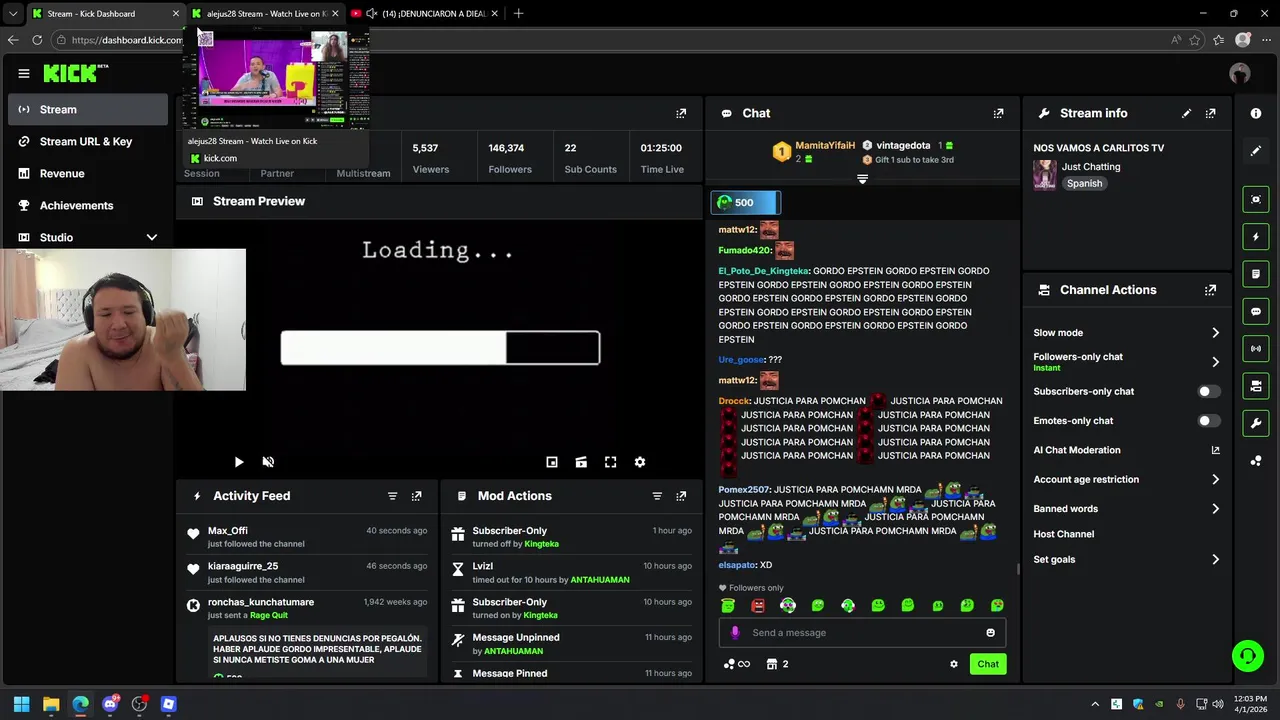Toggle the wrench stream info widget button
Image resolution: width=1280 pixels, height=720 pixels.
(1256, 423)
